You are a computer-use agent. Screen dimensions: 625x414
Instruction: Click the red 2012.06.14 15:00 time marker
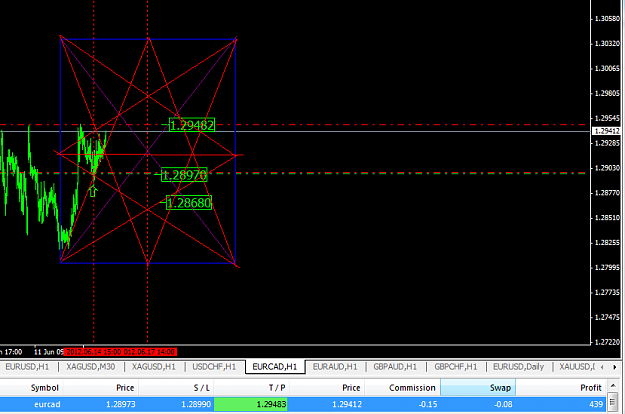(x=93, y=352)
